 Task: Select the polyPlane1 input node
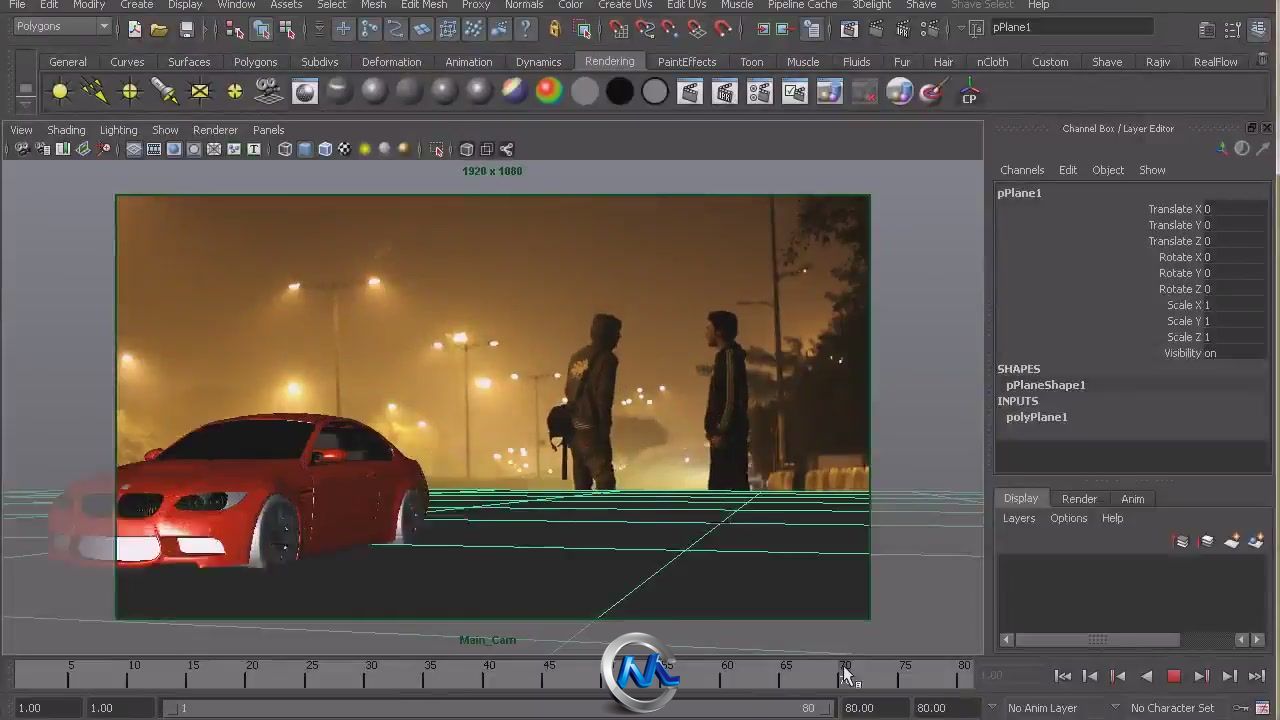[x=1036, y=417]
